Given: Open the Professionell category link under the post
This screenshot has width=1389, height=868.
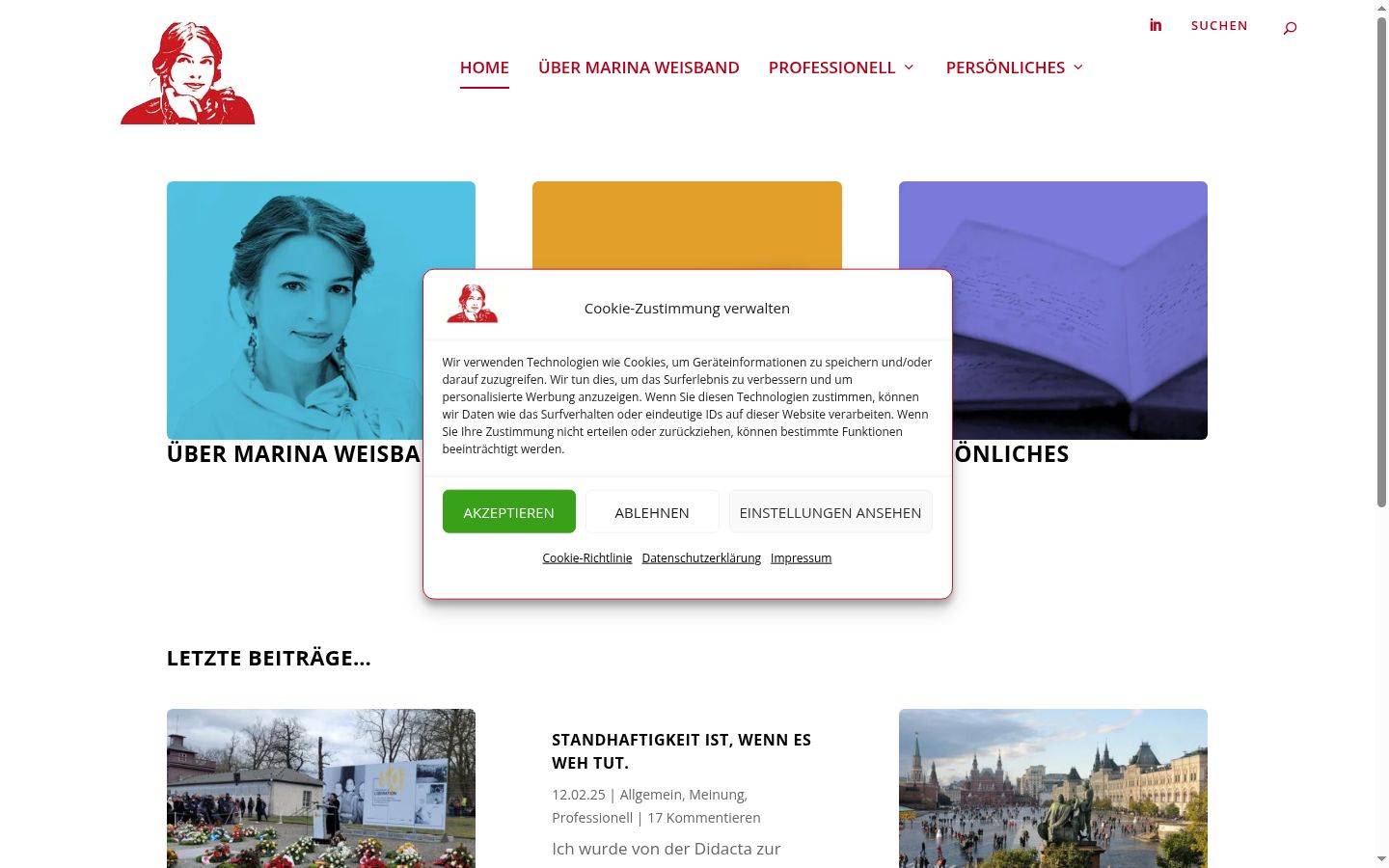Looking at the screenshot, I should pos(592,818).
